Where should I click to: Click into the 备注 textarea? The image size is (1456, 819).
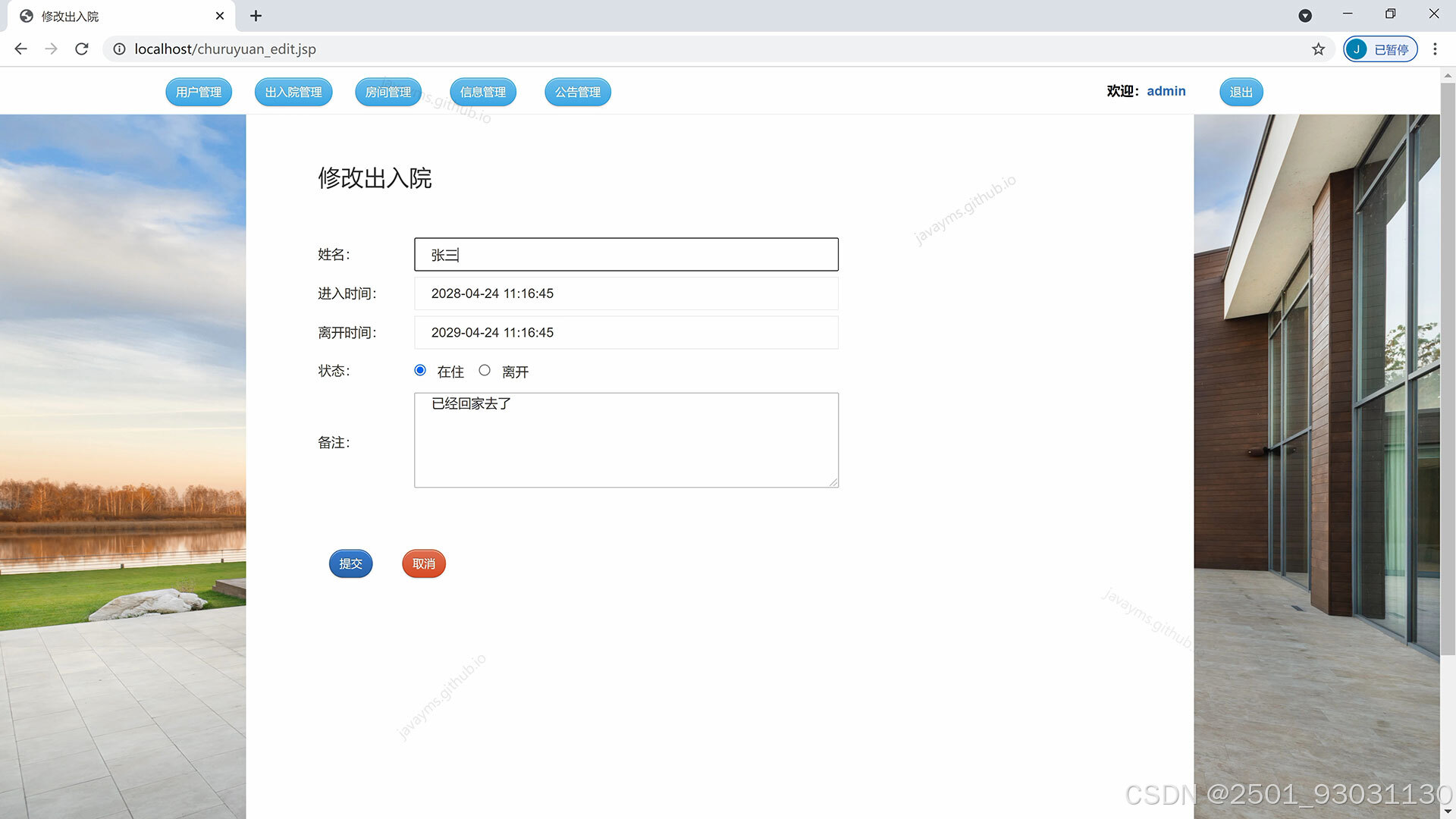[626, 440]
